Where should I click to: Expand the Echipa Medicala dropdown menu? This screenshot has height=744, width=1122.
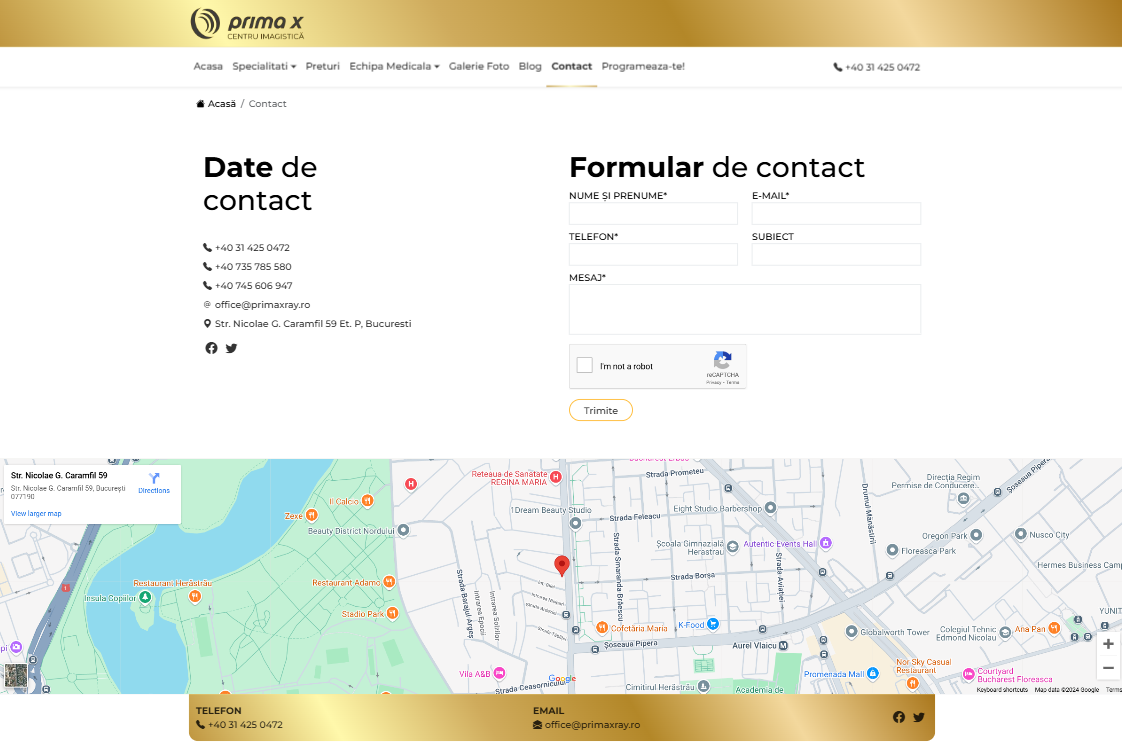click(394, 67)
